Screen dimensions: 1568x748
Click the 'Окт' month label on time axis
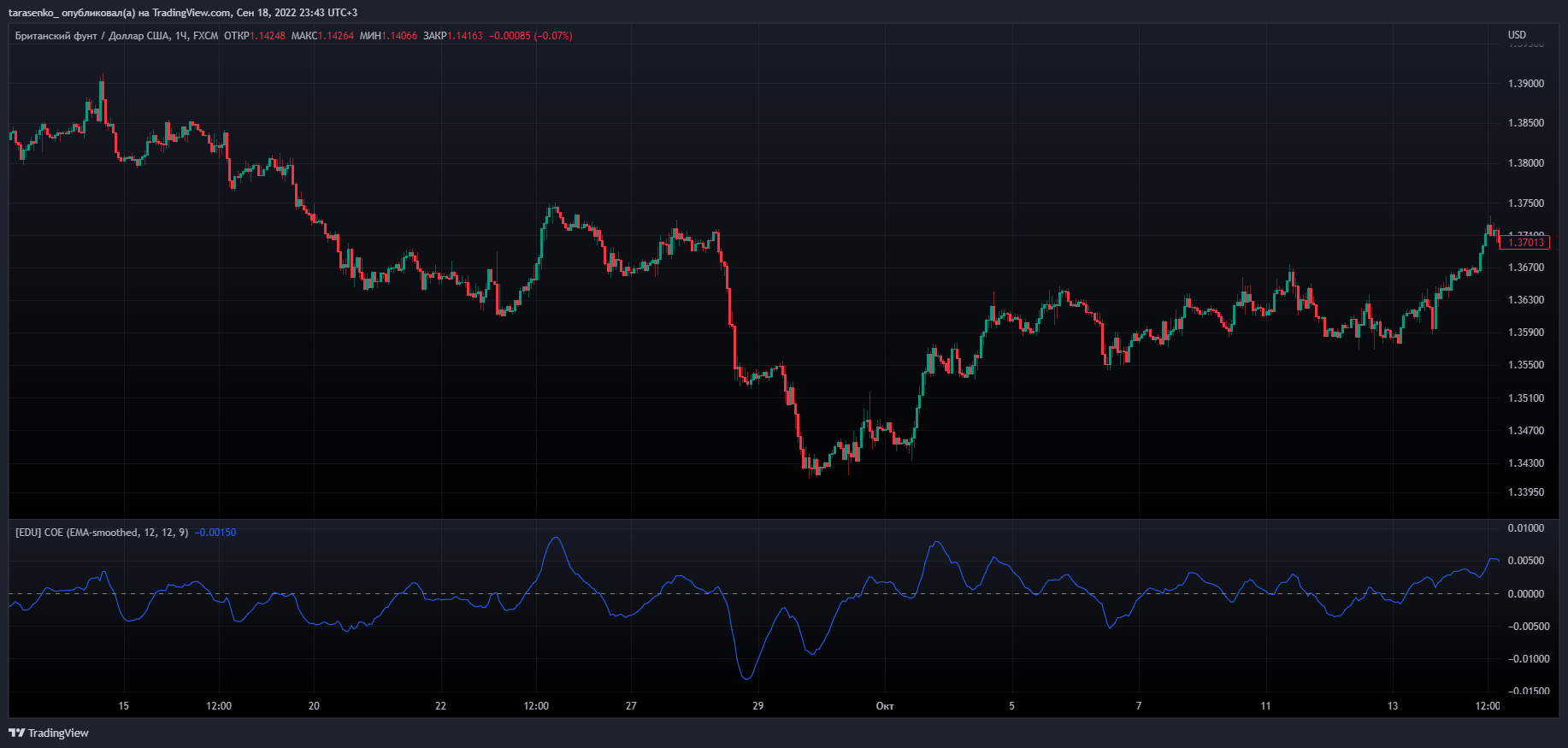pyautogui.click(x=885, y=706)
